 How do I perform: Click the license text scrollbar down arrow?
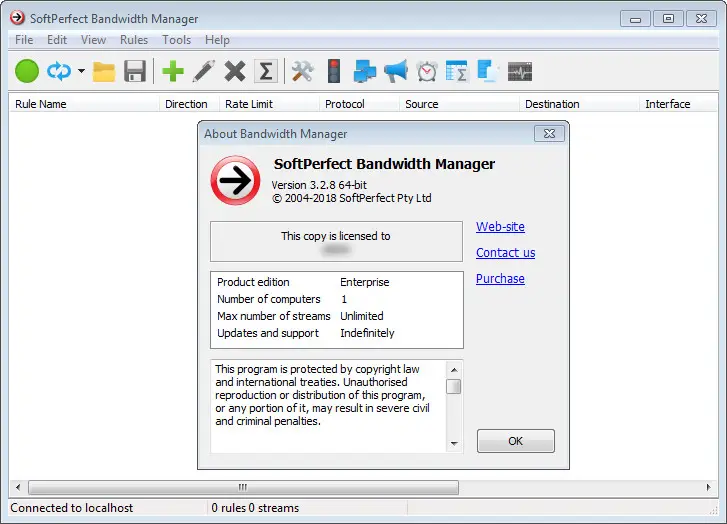pyautogui.click(x=454, y=444)
